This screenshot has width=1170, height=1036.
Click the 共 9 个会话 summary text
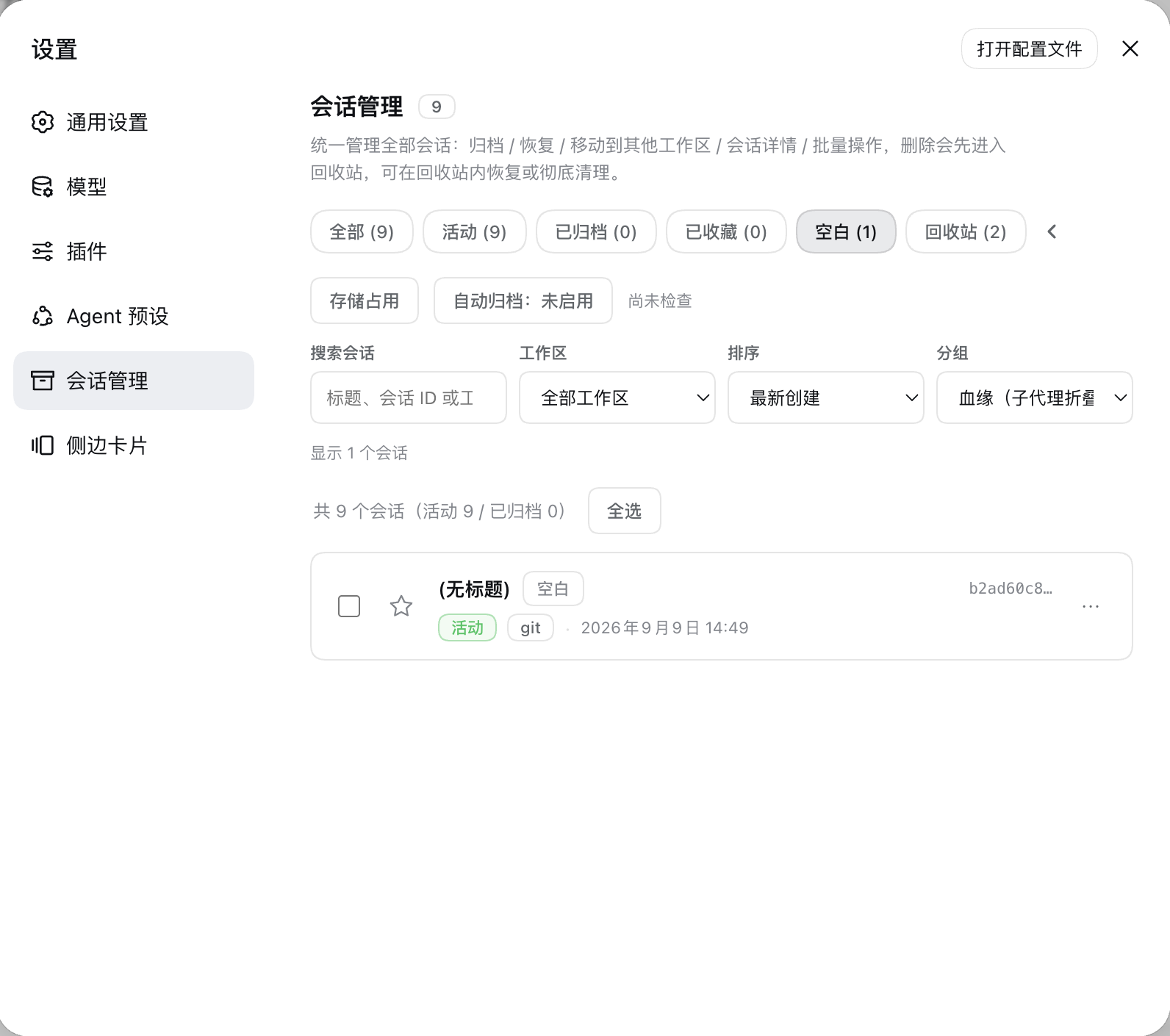pos(439,511)
